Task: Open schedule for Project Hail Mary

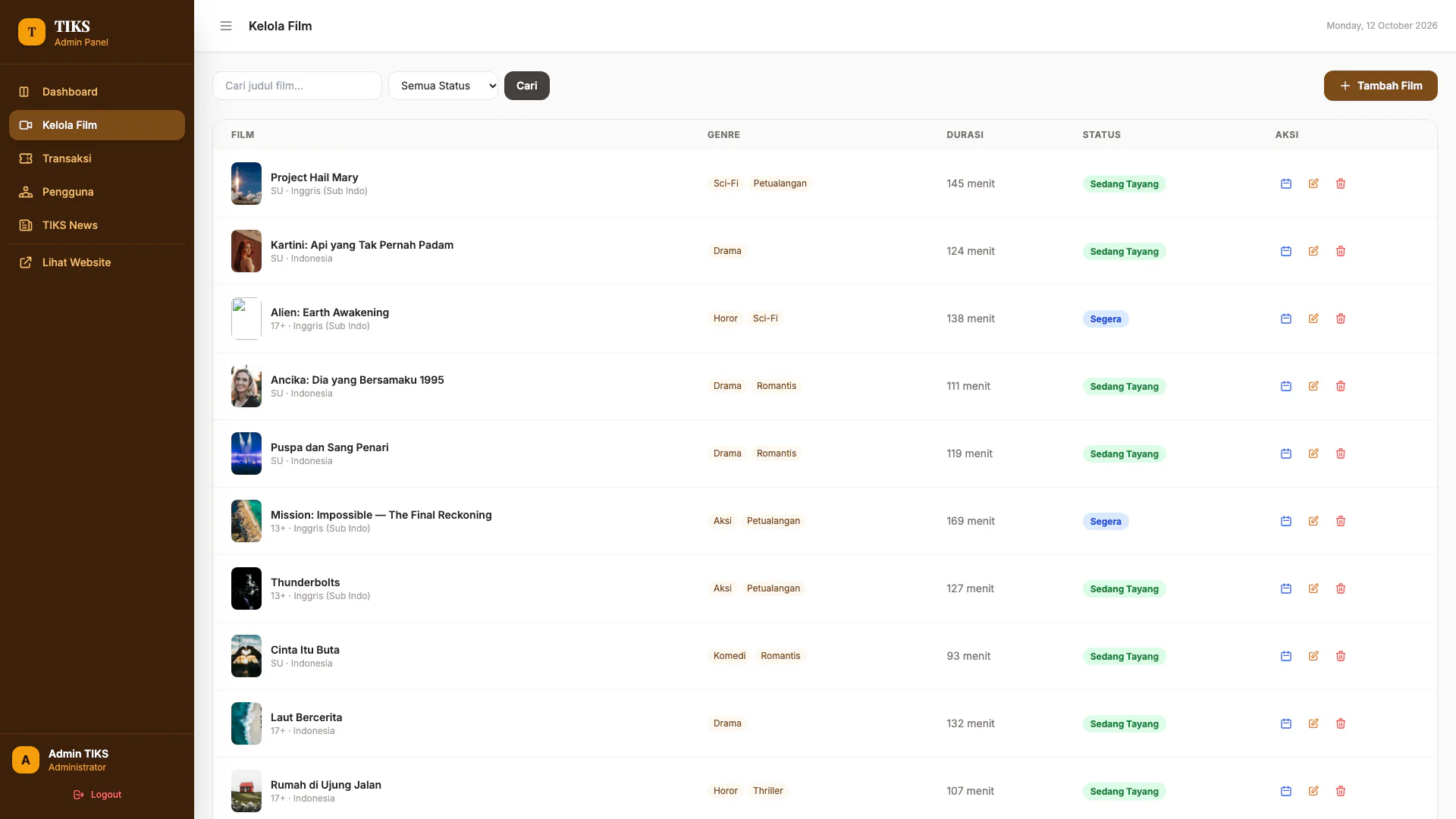Action: pos(1286,184)
